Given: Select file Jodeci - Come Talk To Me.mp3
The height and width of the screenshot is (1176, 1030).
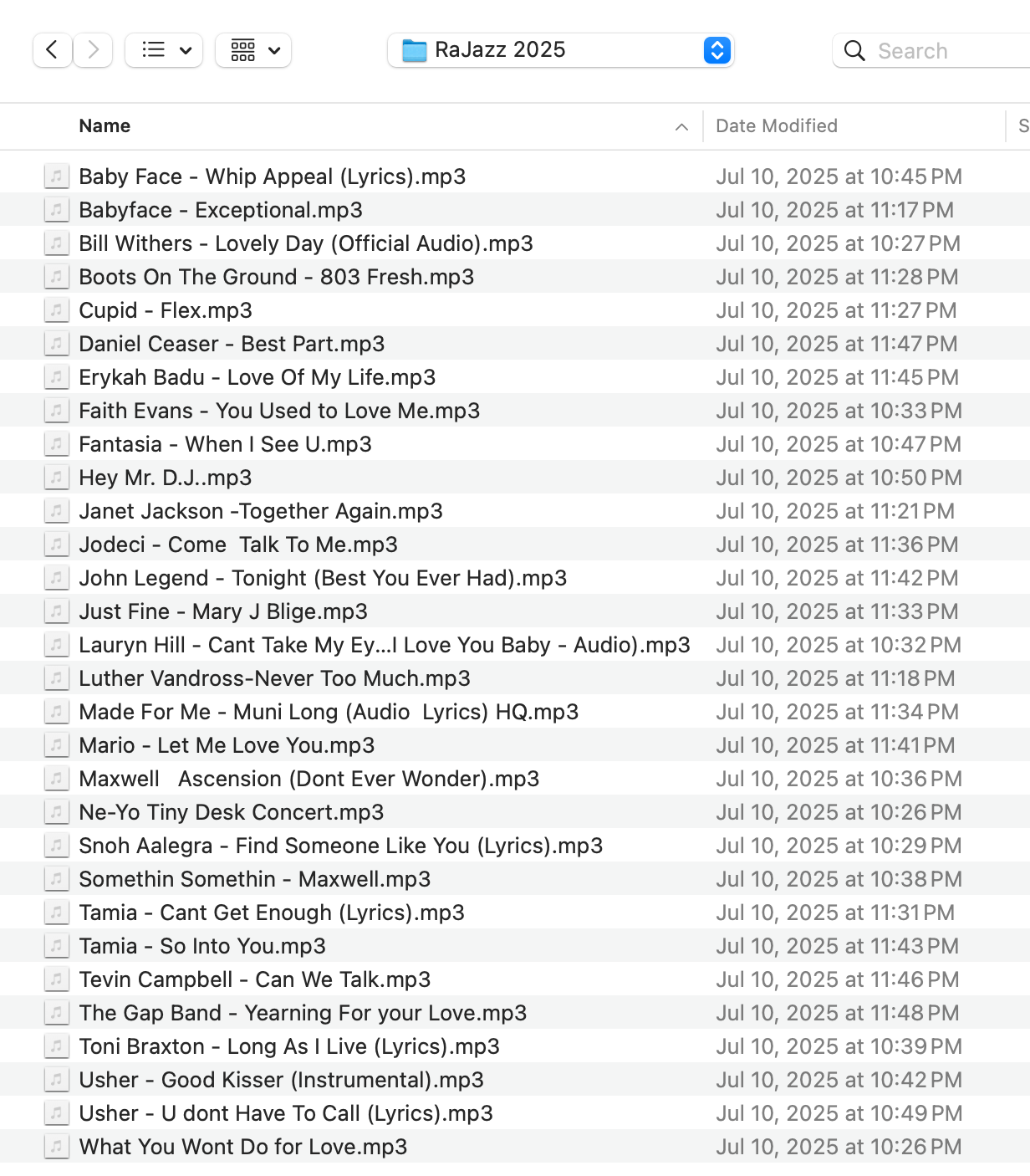Looking at the screenshot, I should coord(238,545).
